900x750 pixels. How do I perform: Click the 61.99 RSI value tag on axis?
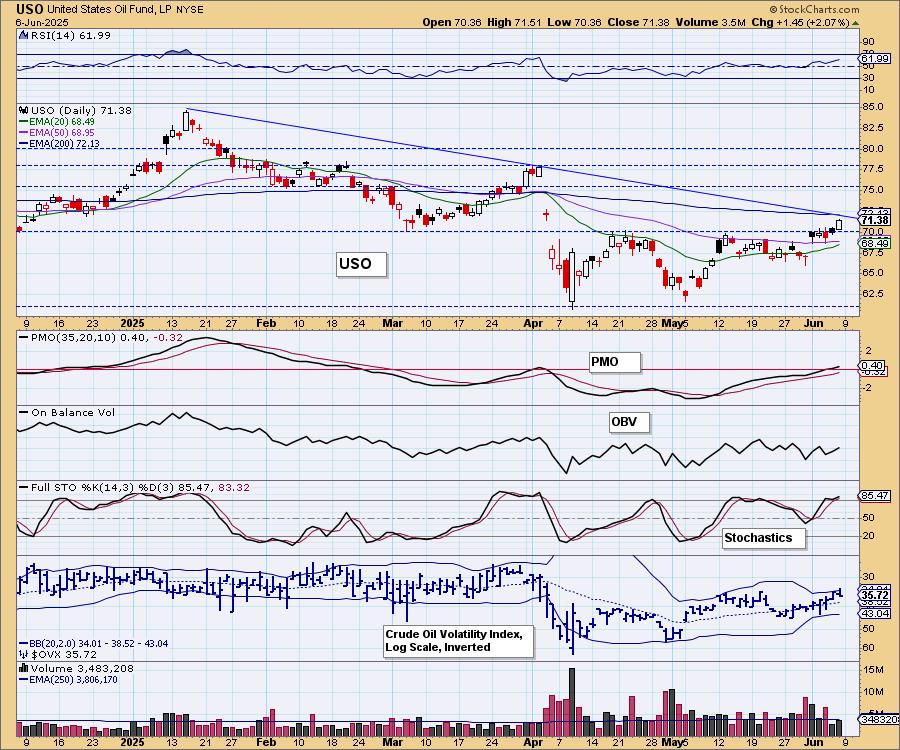(875, 59)
